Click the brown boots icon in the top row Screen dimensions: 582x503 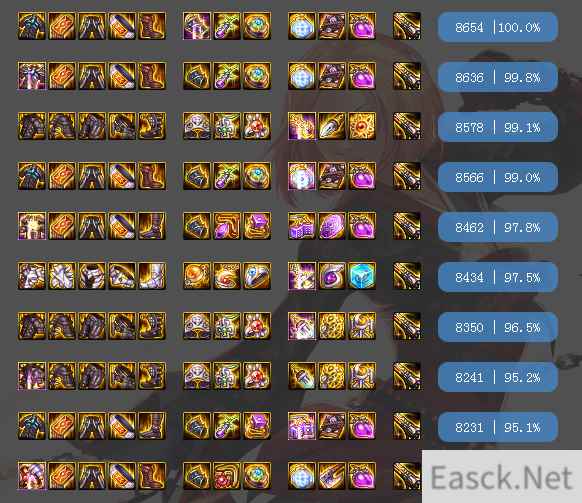[x=152, y=26]
